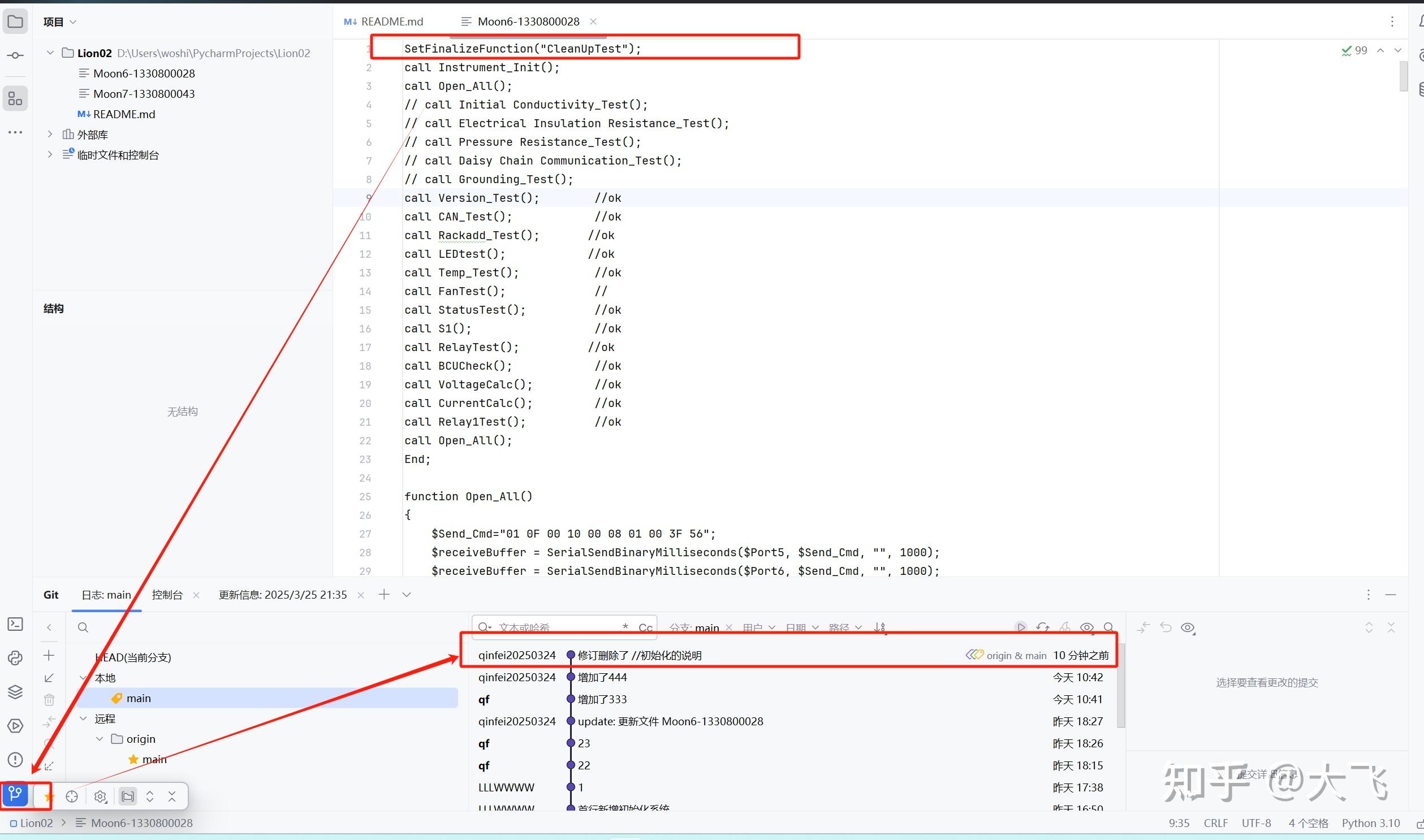
Task: Enable the diff preview eye toggle
Action: click(x=1086, y=627)
